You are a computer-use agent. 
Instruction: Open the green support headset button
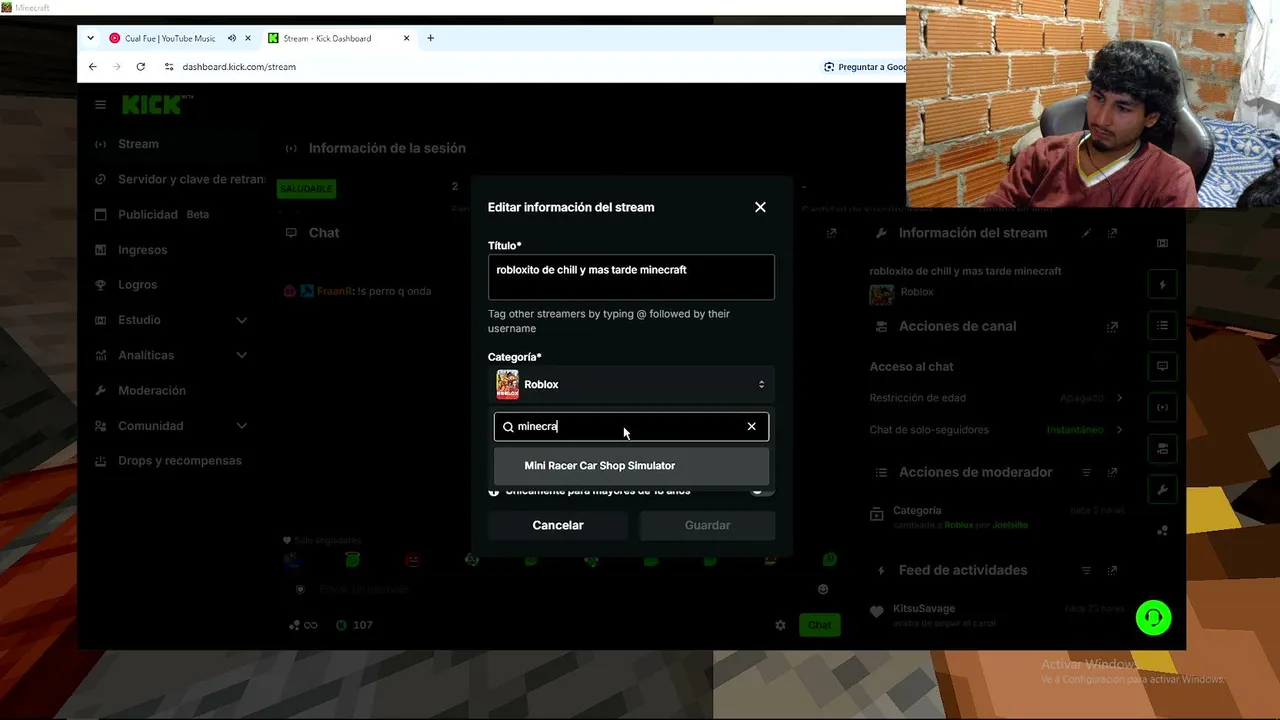tap(1153, 617)
